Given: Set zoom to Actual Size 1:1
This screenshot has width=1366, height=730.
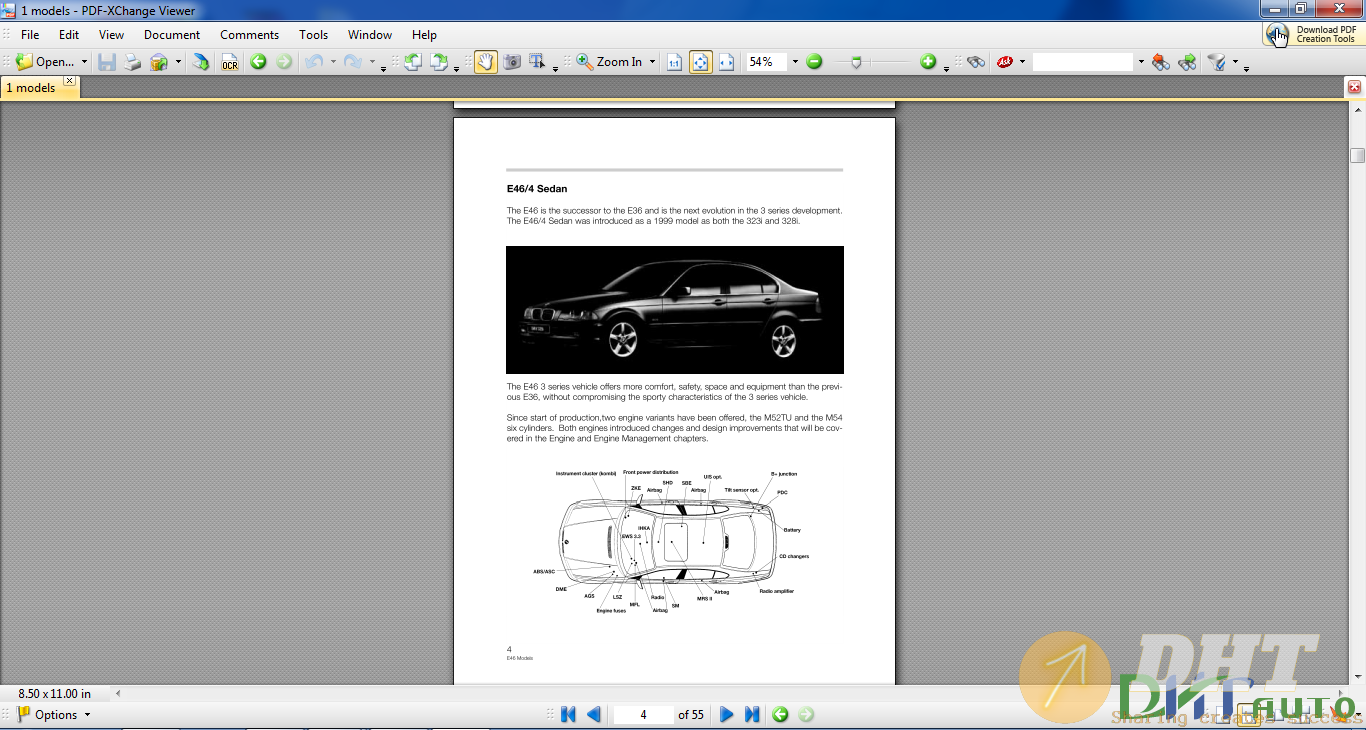Looking at the screenshot, I should (x=674, y=62).
